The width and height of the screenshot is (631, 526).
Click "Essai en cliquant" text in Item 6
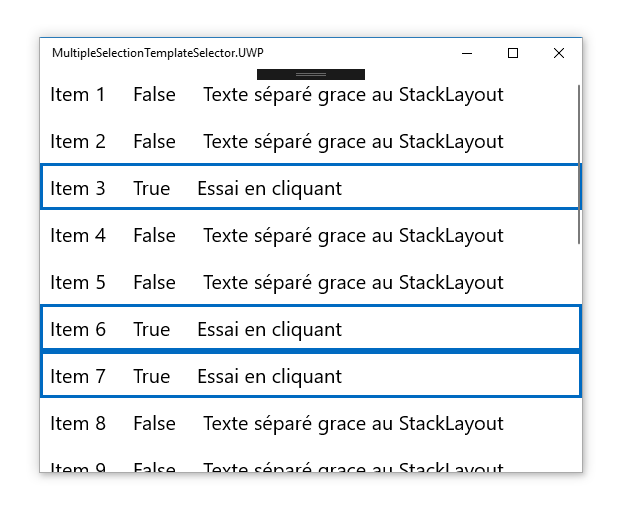tap(269, 329)
